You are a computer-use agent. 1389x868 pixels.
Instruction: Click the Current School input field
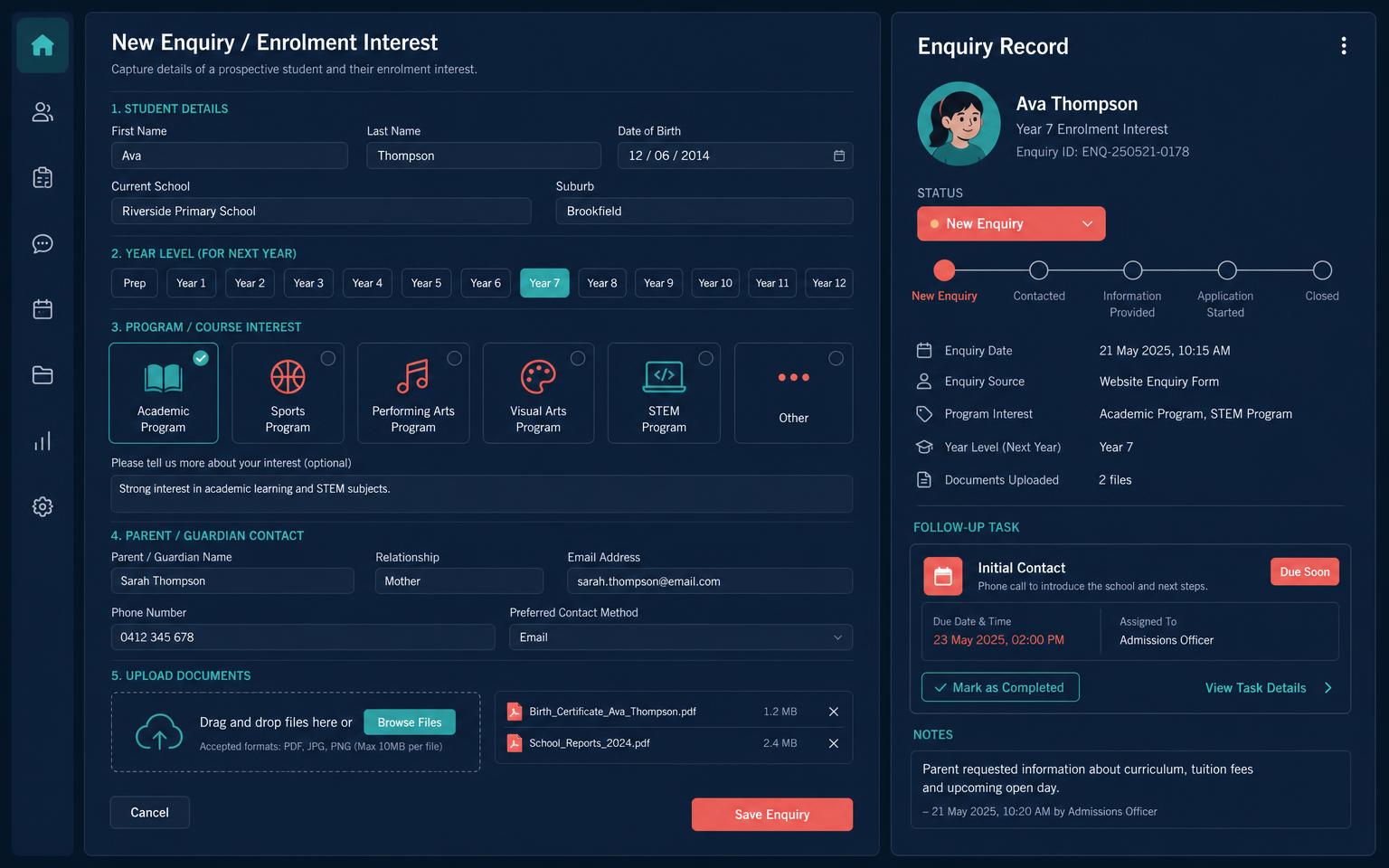click(x=321, y=212)
